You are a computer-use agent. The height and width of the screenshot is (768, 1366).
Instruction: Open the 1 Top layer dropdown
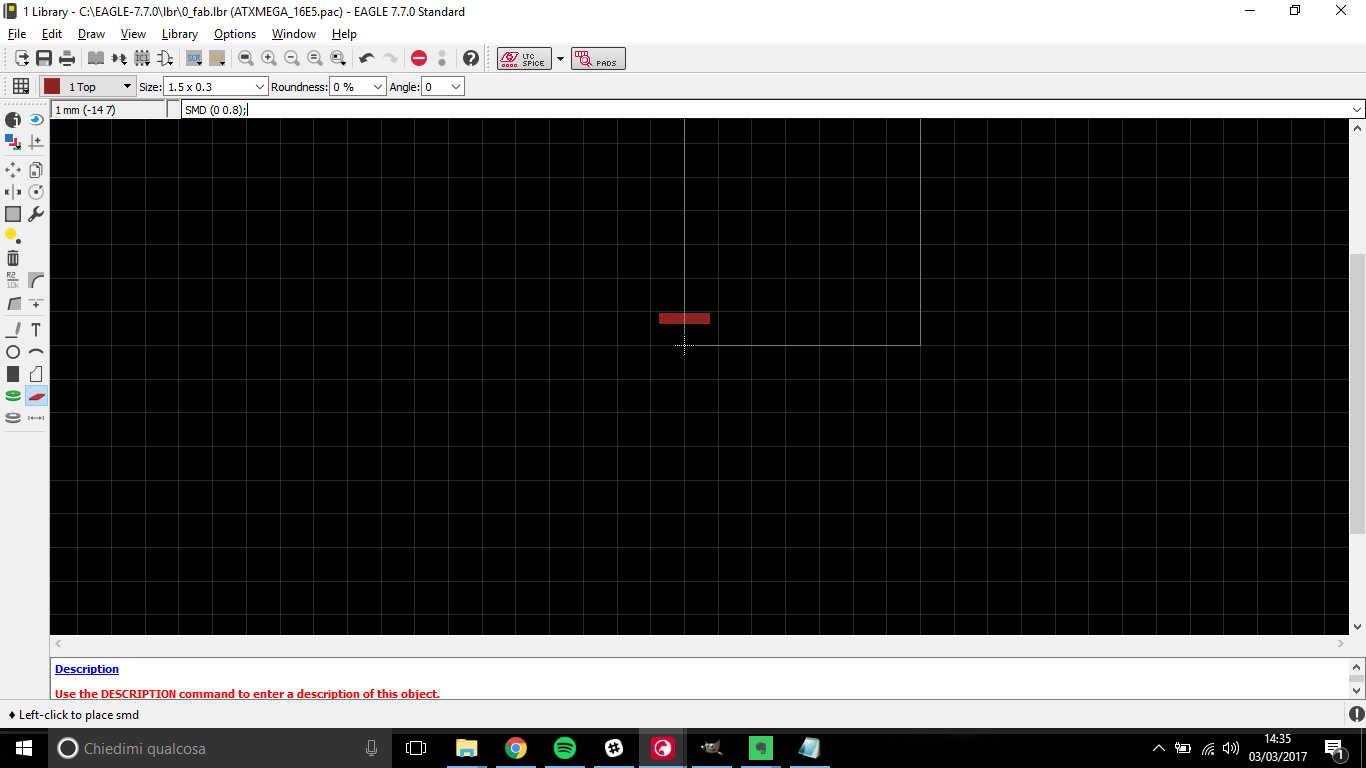pos(87,87)
